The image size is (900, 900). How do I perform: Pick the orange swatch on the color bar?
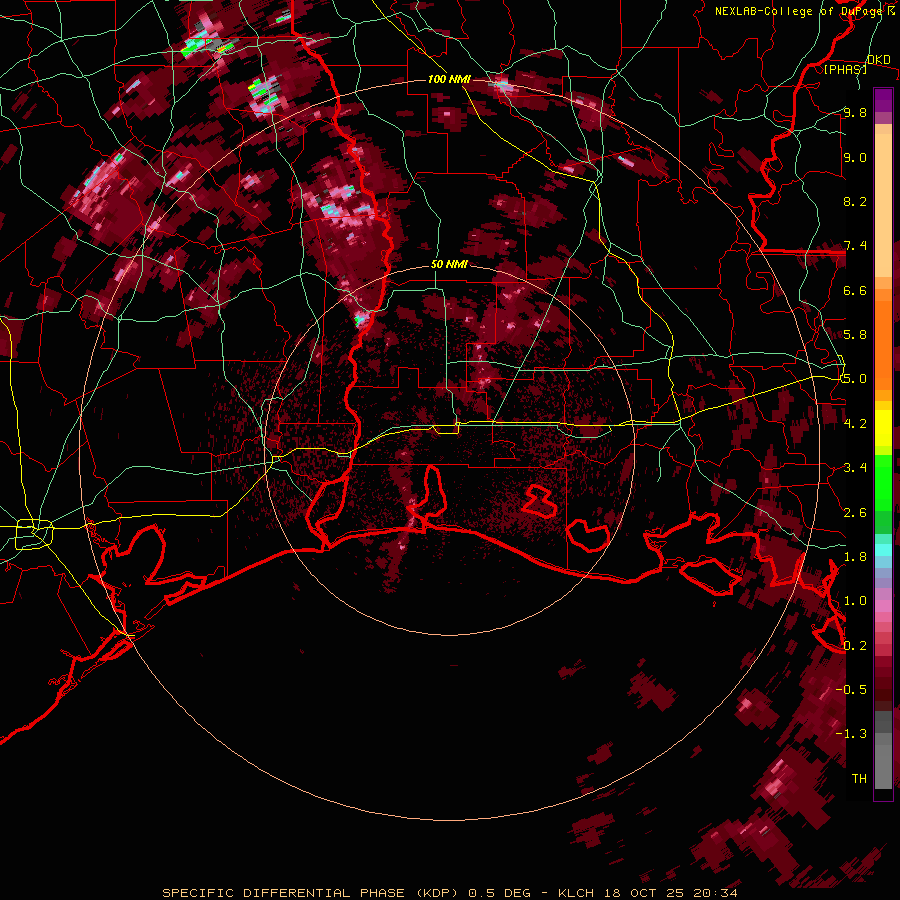tap(883, 339)
